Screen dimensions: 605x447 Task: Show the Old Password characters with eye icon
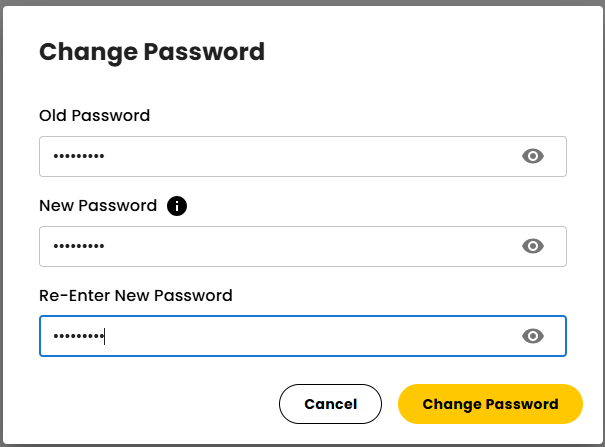point(533,156)
